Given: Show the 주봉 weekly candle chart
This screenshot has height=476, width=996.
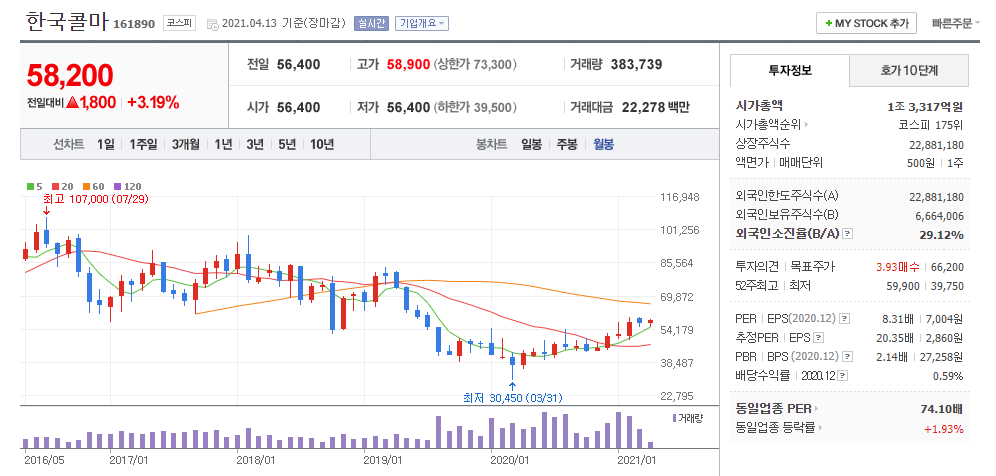Looking at the screenshot, I should coord(567,144).
